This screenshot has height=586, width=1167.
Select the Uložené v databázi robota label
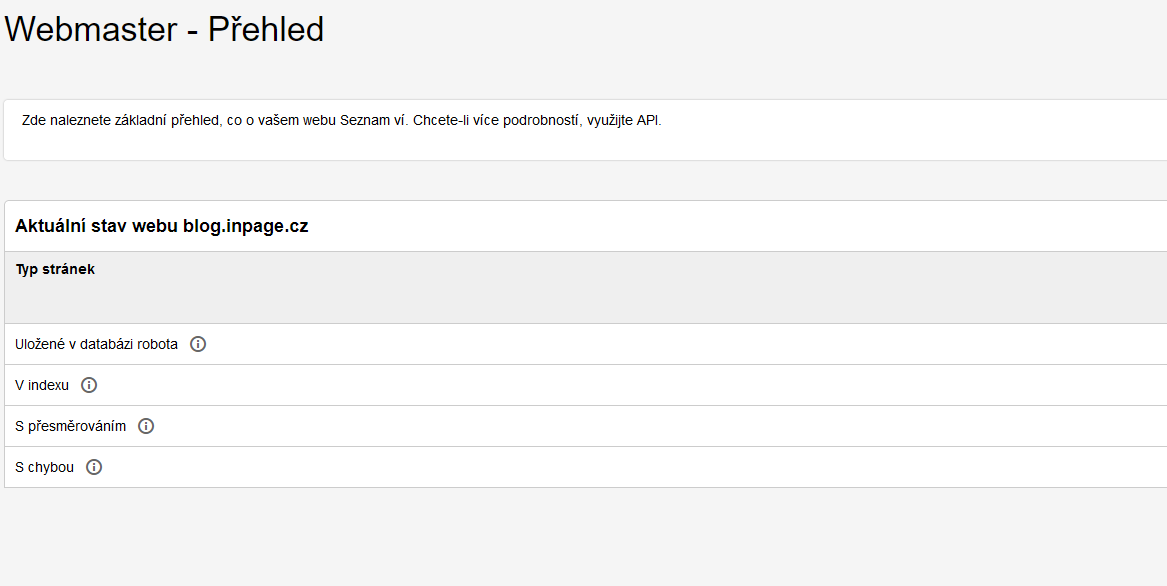(96, 344)
